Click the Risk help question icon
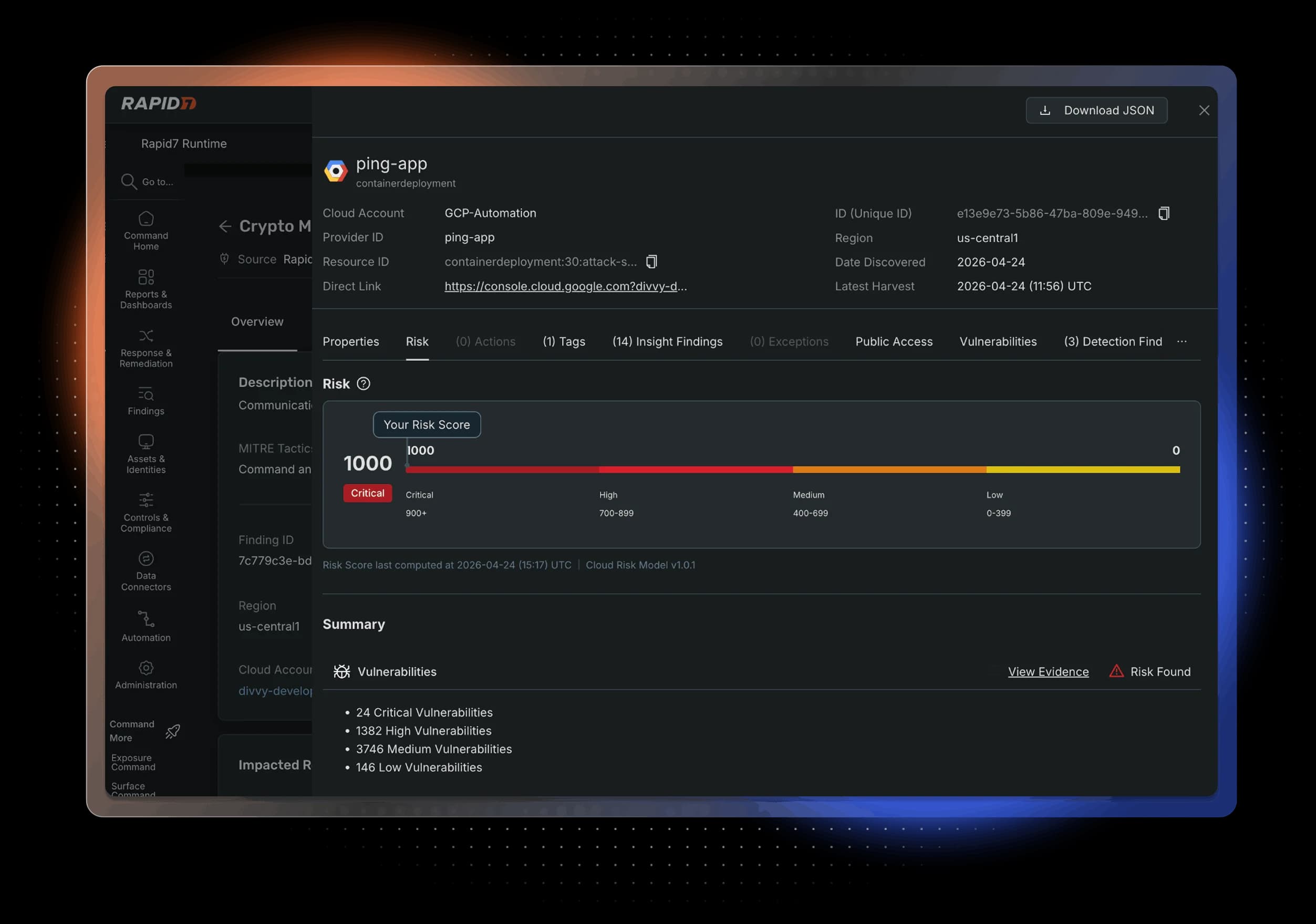 tap(364, 383)
